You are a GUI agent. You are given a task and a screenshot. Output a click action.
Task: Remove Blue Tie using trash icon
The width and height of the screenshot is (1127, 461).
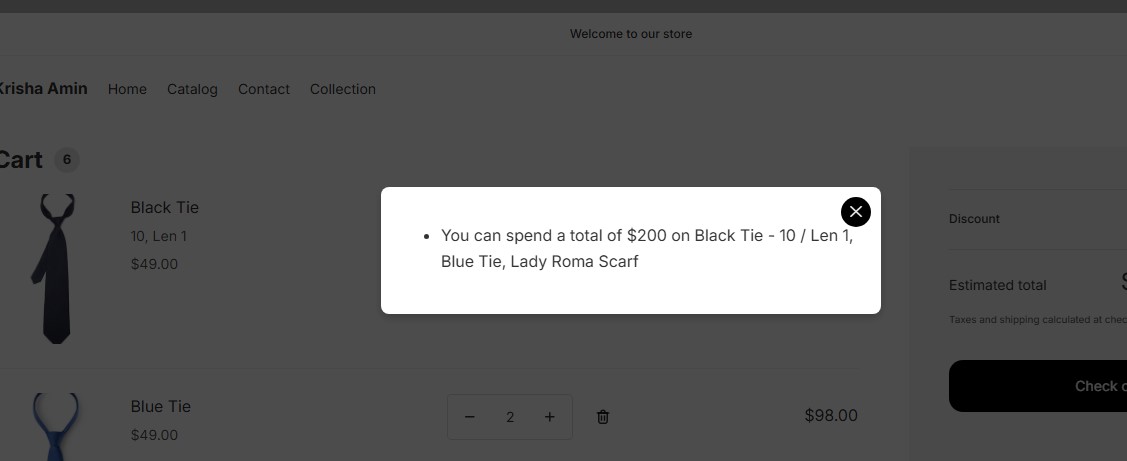[603, 417]
